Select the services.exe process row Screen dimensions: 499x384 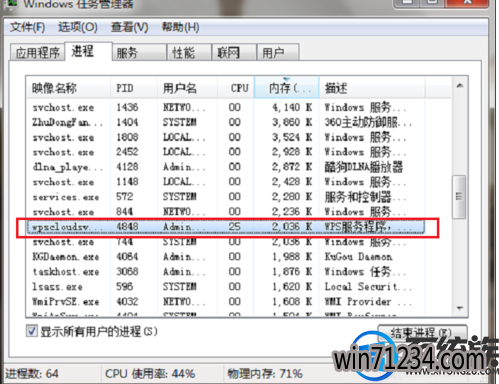click(225, 197)
